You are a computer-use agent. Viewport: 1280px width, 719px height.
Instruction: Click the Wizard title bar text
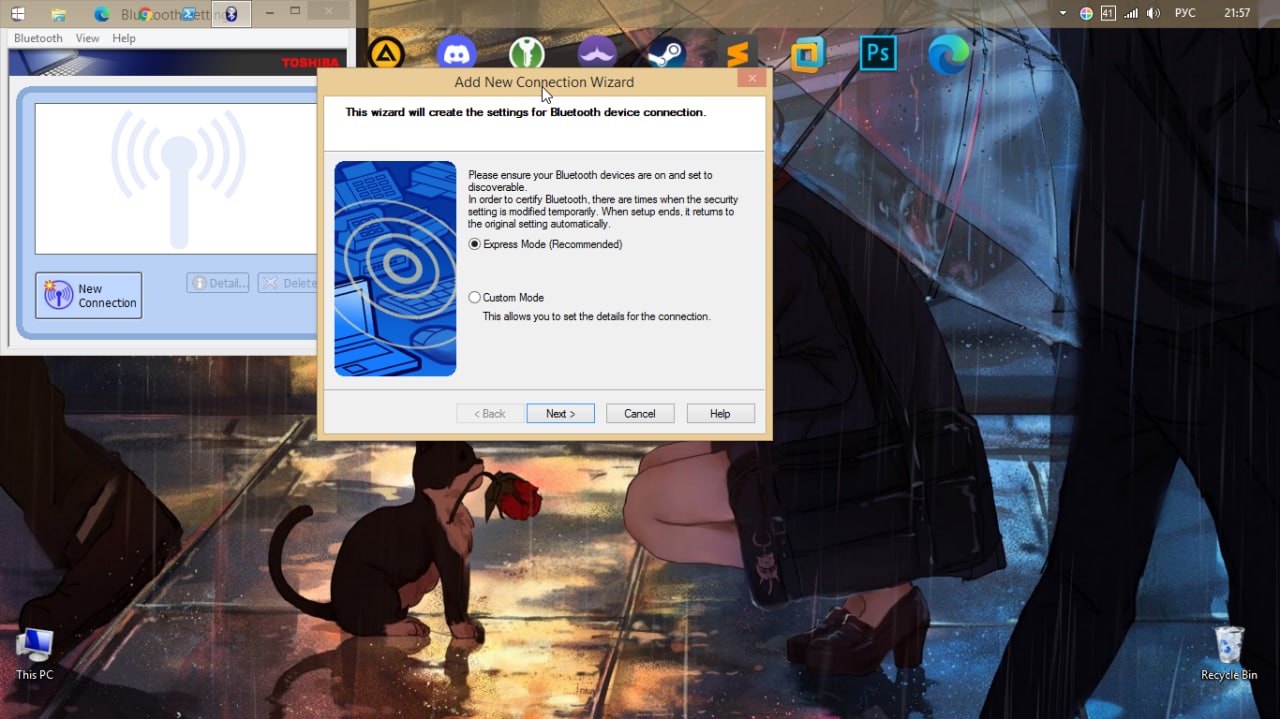click(544, 82)
